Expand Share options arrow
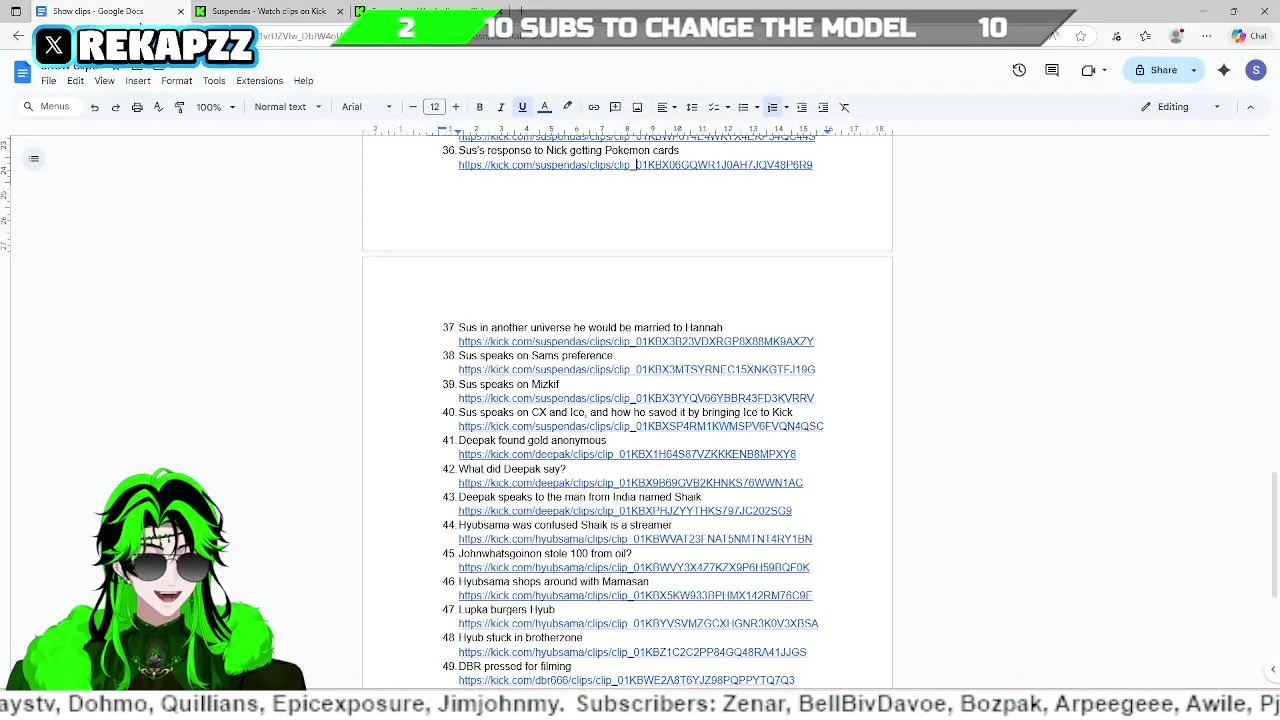Viewport: 1280px width, 720px height. 1193,70
